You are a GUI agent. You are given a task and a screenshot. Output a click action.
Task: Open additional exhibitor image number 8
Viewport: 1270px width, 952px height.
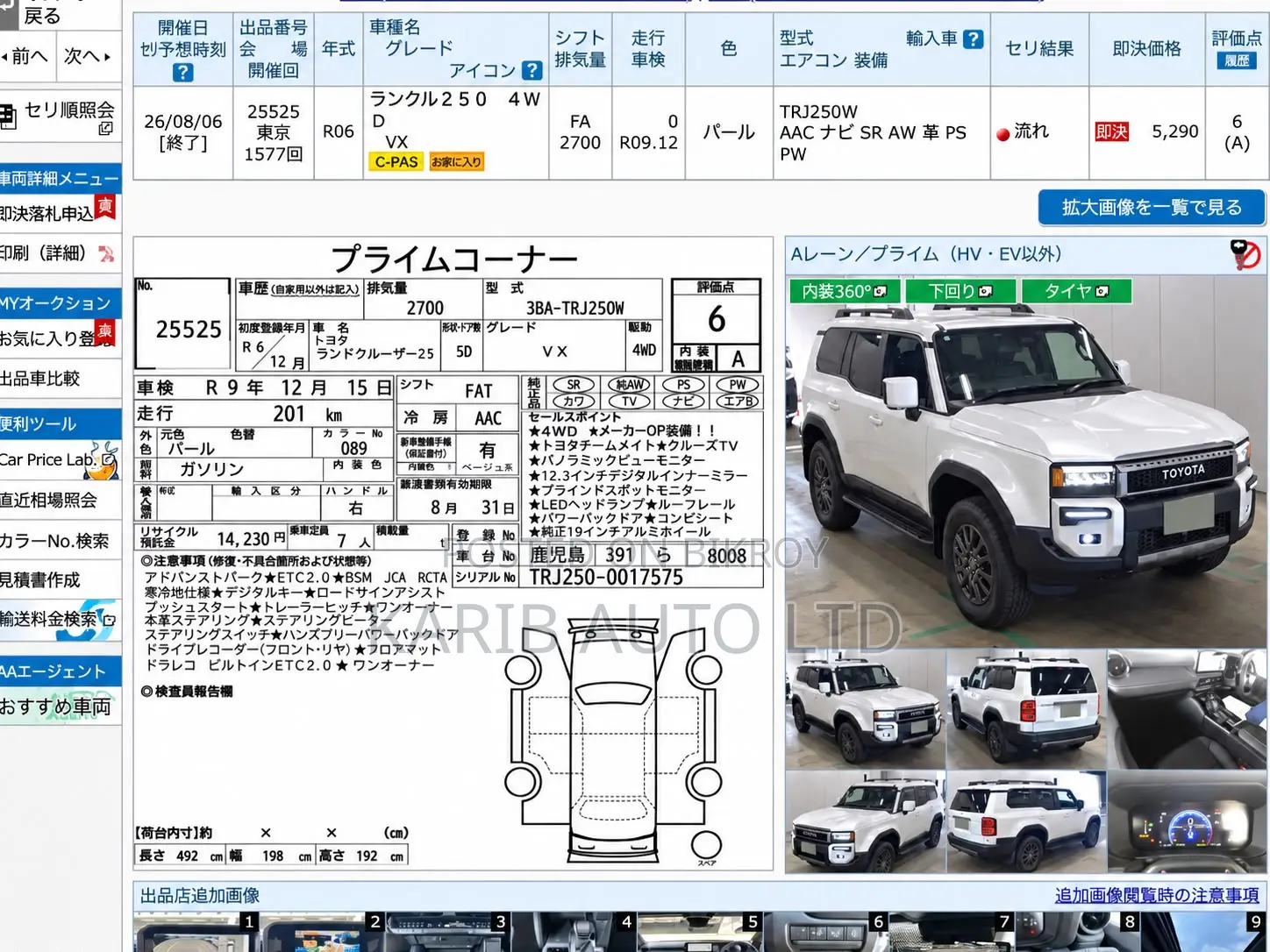tap(1077, 932)
